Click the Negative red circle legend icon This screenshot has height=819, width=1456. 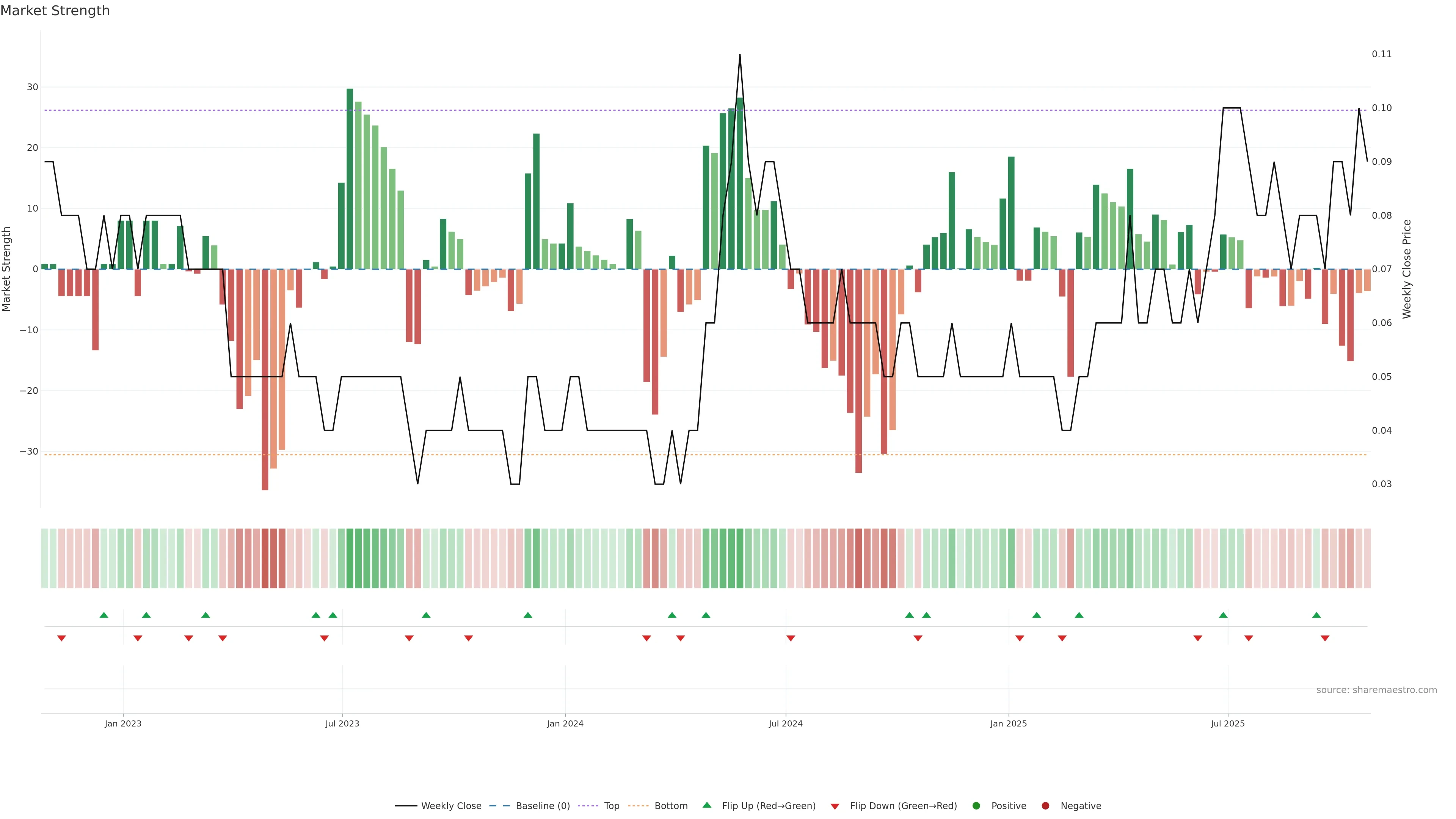[x=1045, y=806]
